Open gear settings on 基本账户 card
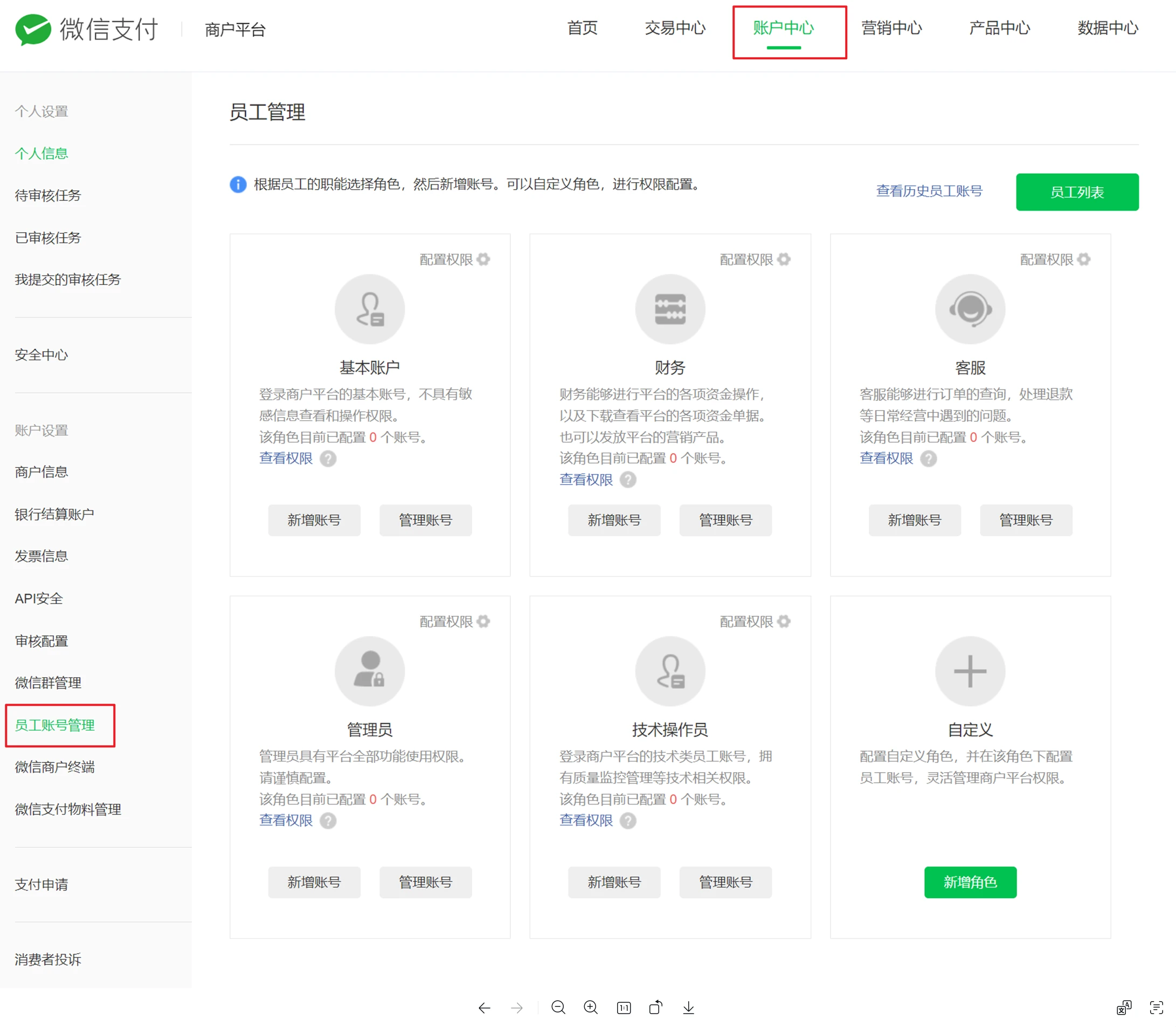This screenshot has width=1176, height=1027. pyautogui.click(x=483, y=260)
